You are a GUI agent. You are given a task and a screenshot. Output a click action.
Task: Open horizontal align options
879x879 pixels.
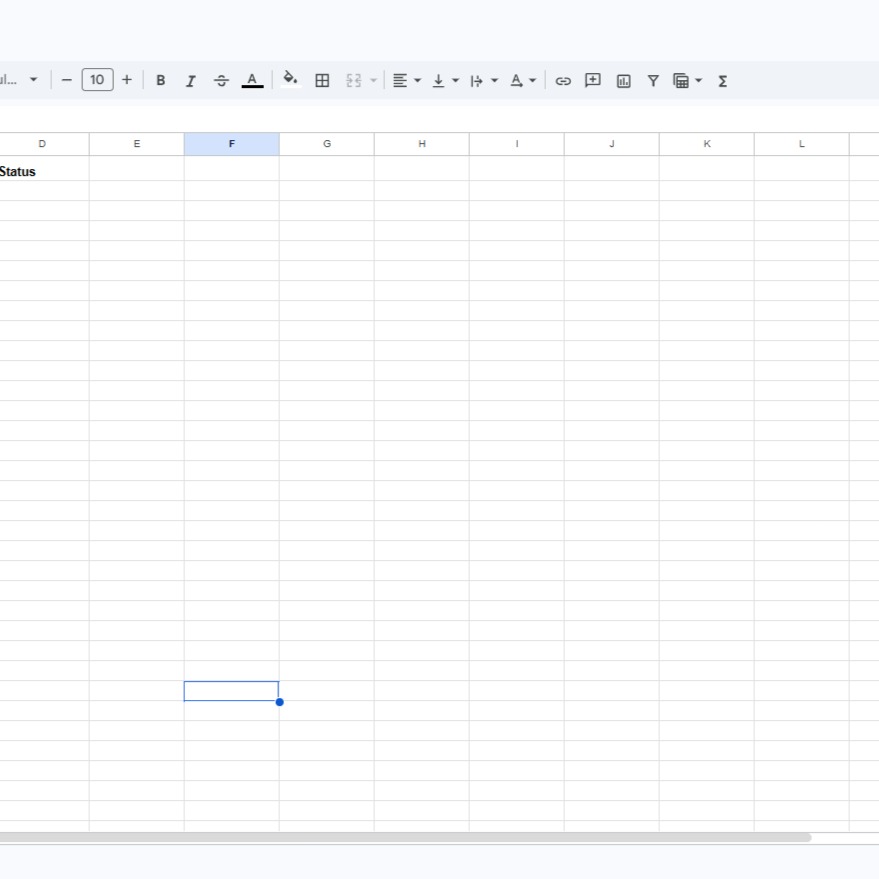(x=400, y=81)
